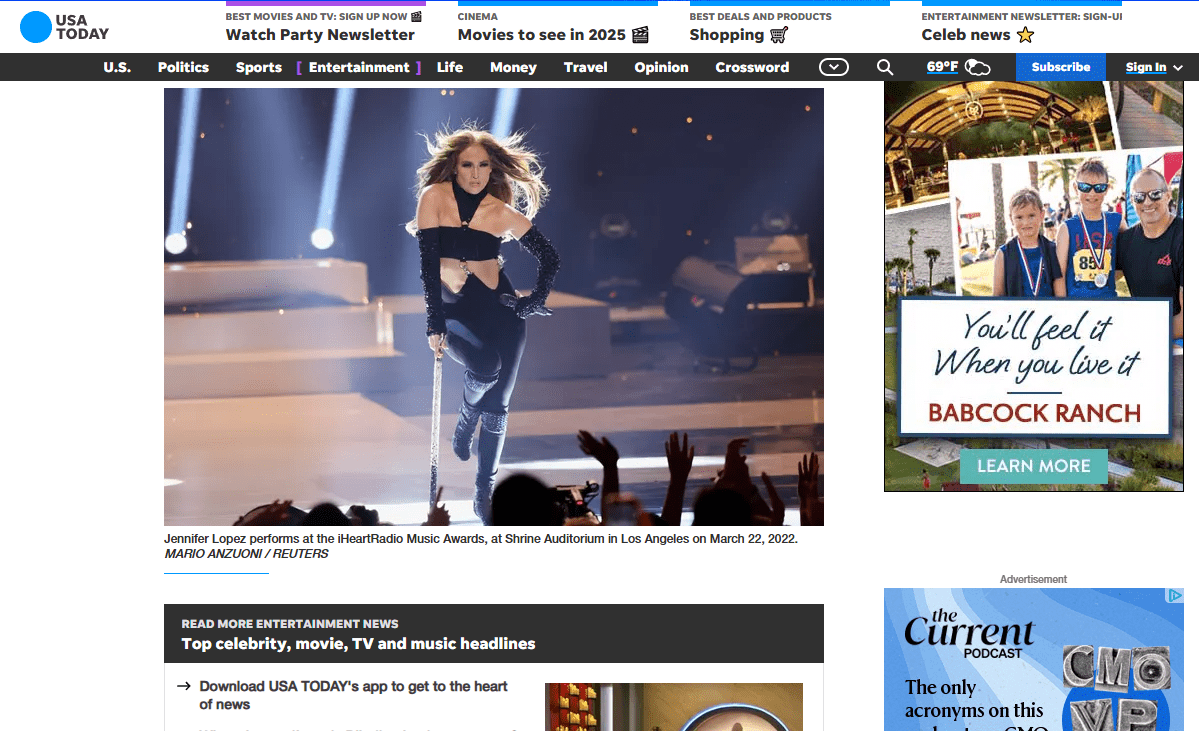Click the star icon beside Celeb news
The height and width of the screenshot is (731, 1199).
tap(1025, 34)
